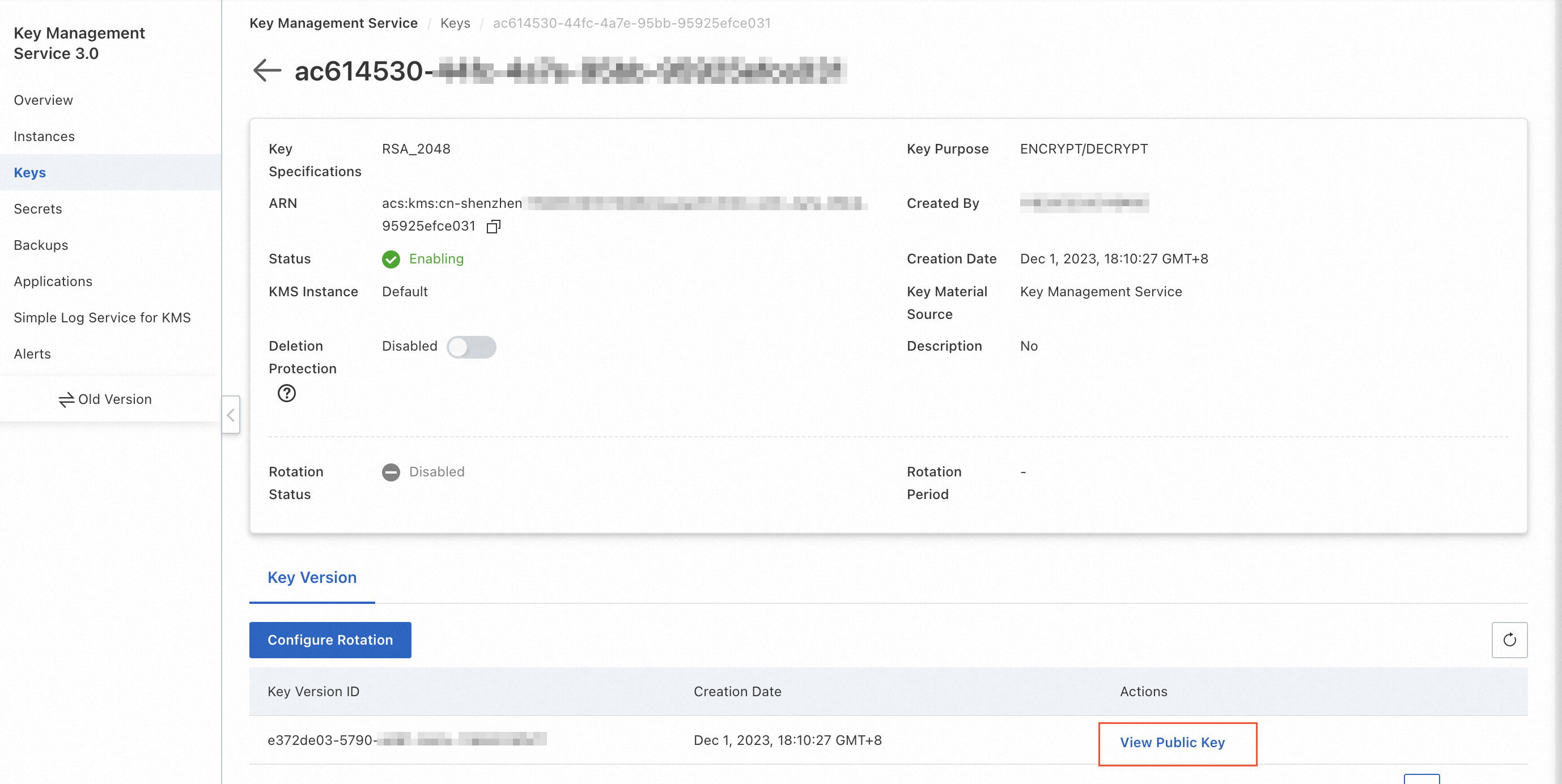1562x784 pixels.
Task: Click the Configure Rotation button
Action: pyautogui.click(x=330, y=640)
